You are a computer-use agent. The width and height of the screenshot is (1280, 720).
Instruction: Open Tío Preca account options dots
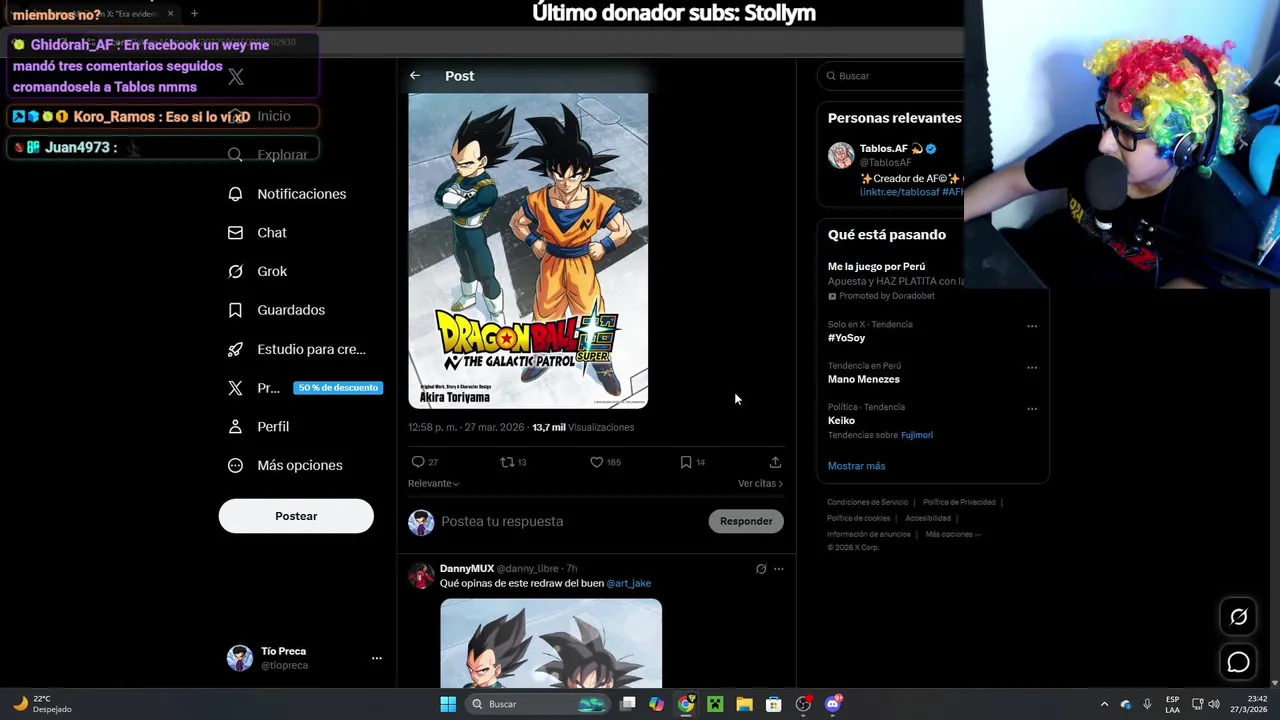(x=377, y=658)
